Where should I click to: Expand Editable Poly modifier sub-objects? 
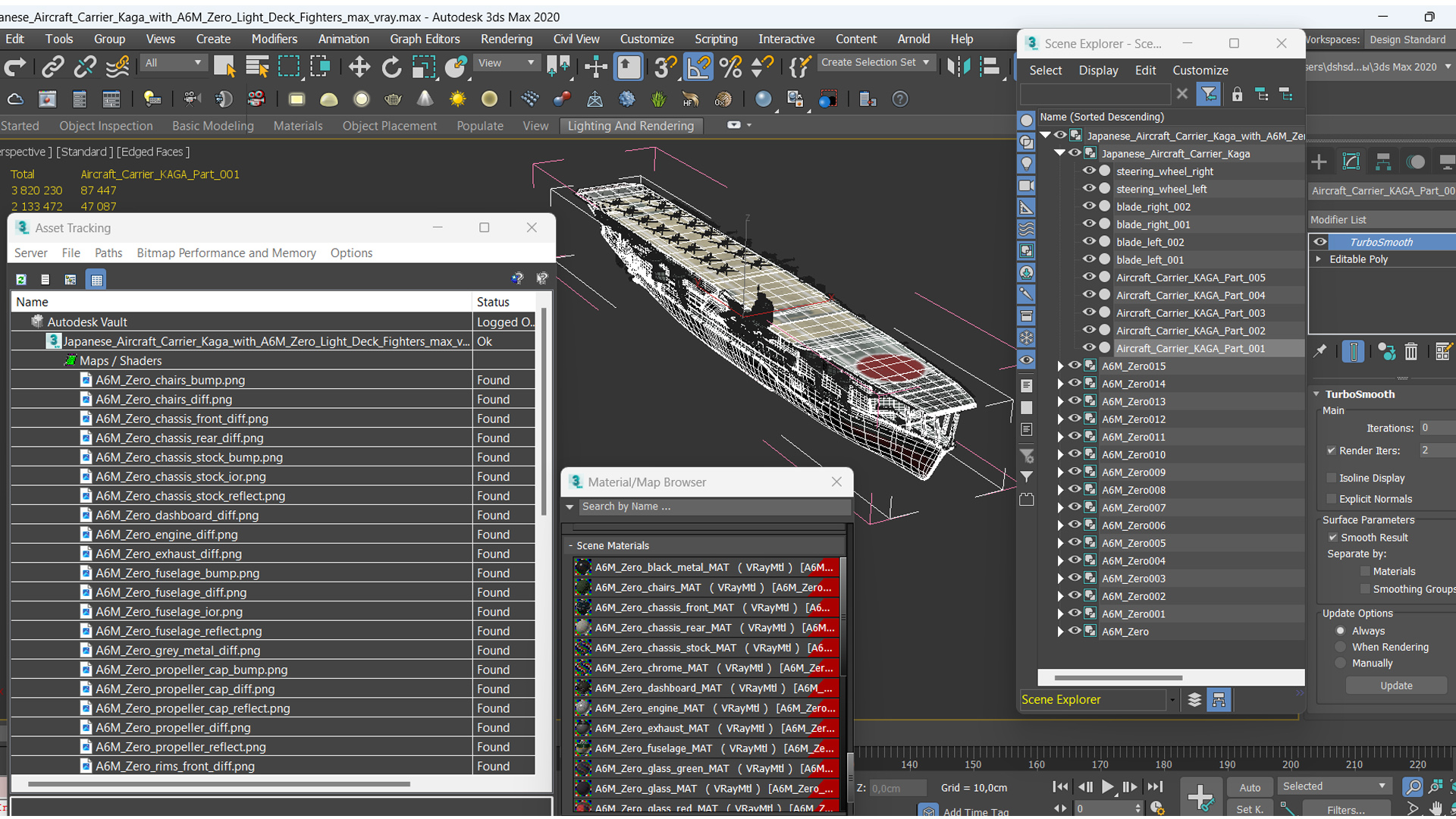(1319, 259)
